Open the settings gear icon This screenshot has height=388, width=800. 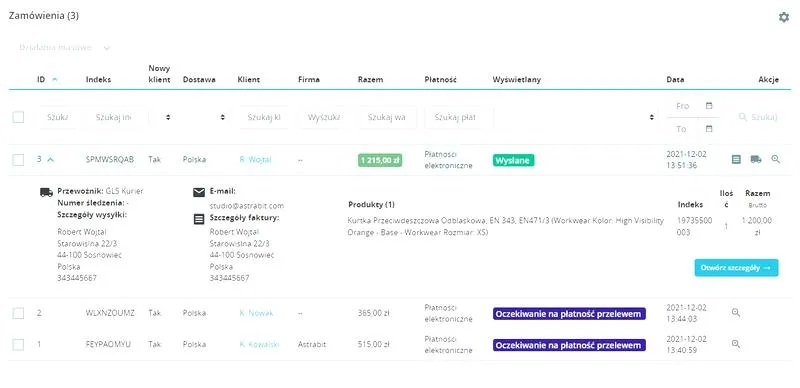784,17
